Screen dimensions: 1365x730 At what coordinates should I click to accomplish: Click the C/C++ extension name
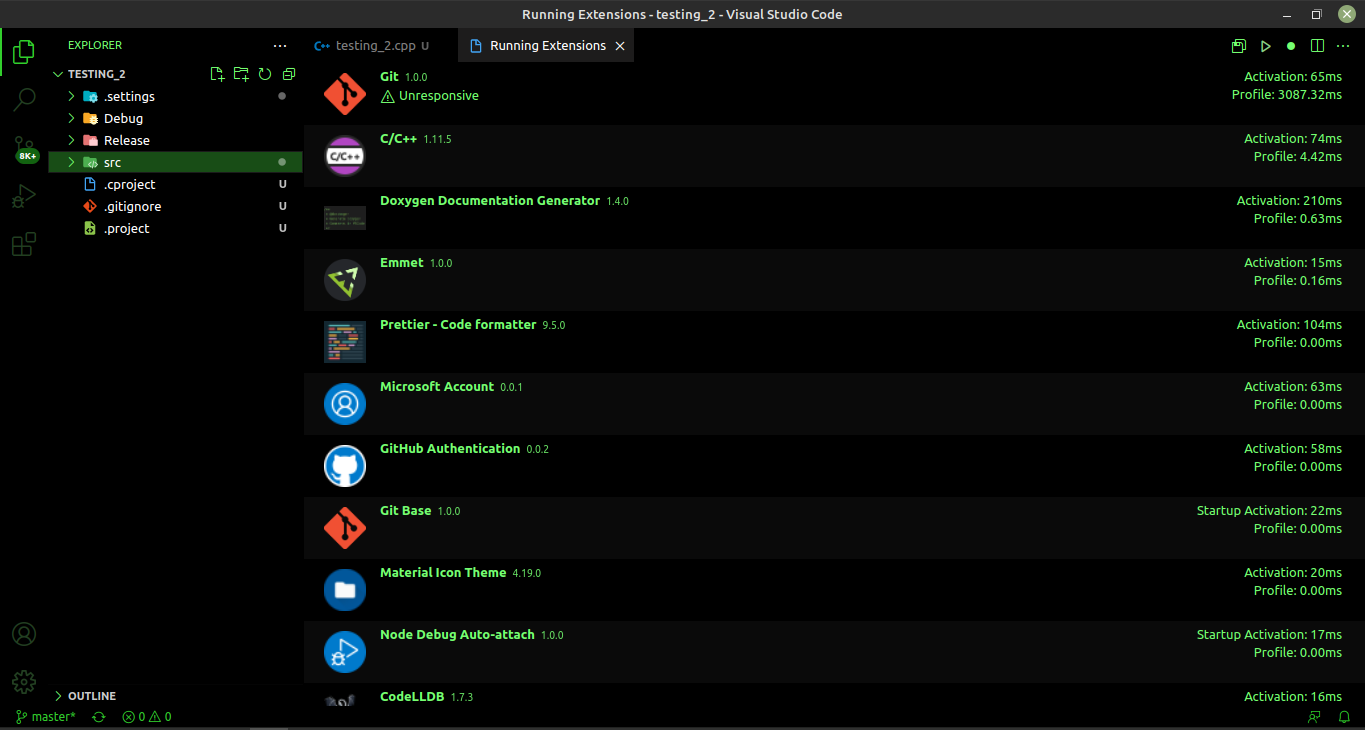click(x=398, y=139)
